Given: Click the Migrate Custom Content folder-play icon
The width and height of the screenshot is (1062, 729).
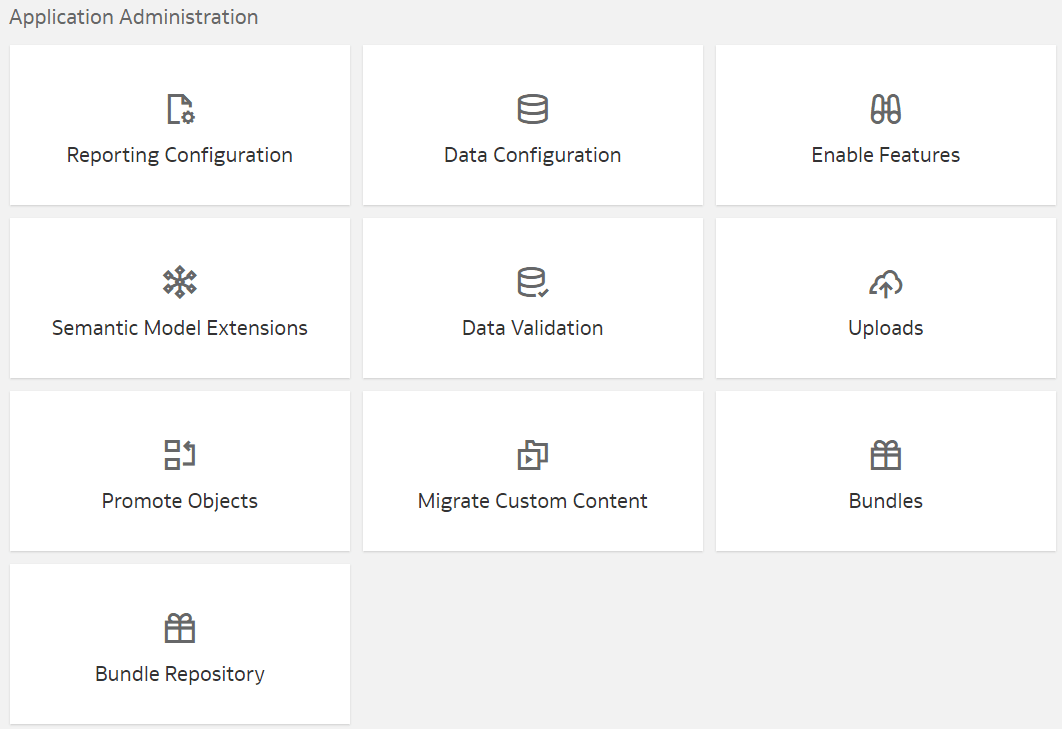Looking at the screenshot, I should (532, 454).
